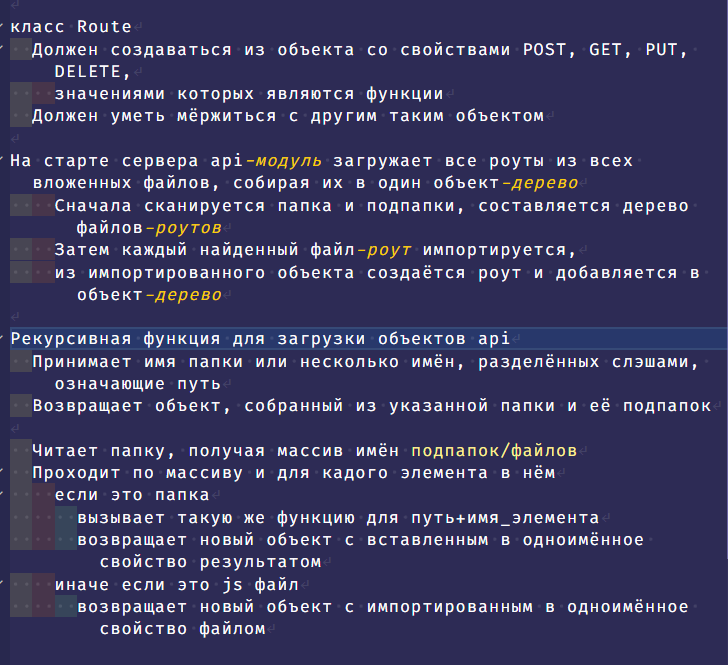
Task: Click "составляется дерево" text
Action: point(583,205)
